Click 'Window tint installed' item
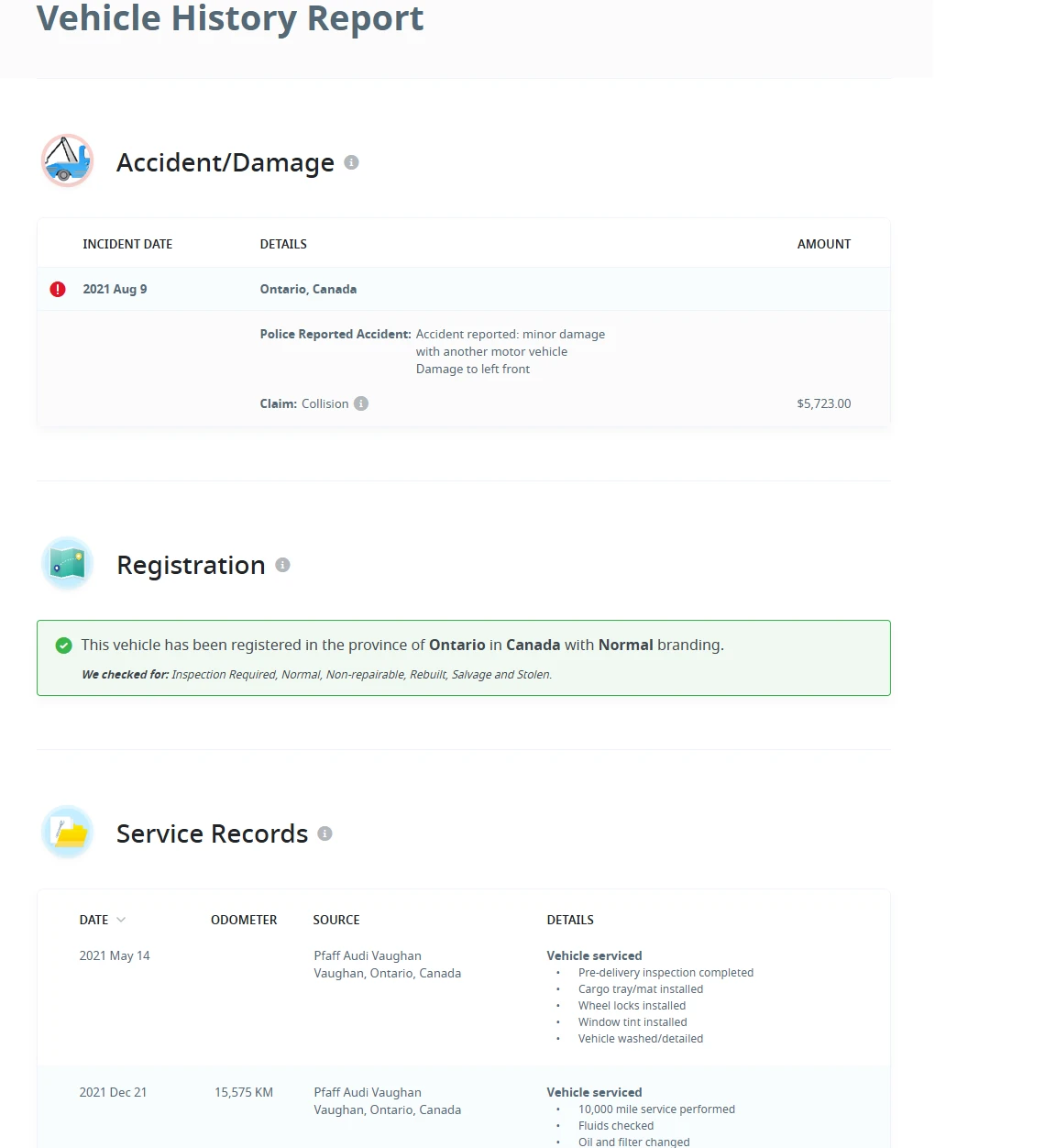The width and height of the screenshot is (1045, 1148). click(x=632, y=1022)
